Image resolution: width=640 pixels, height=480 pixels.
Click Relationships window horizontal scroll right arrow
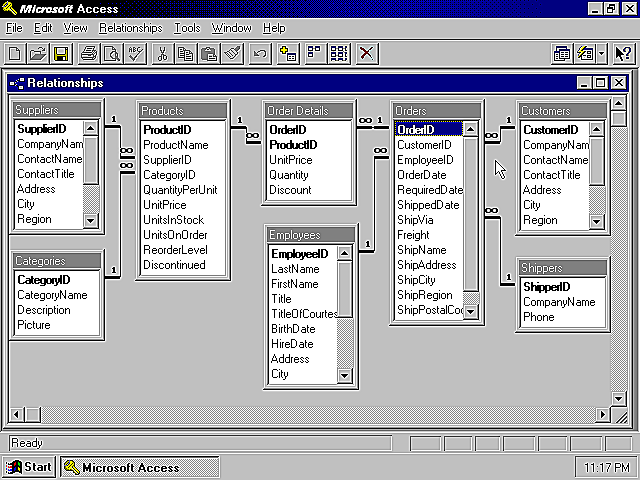(603, 415)
